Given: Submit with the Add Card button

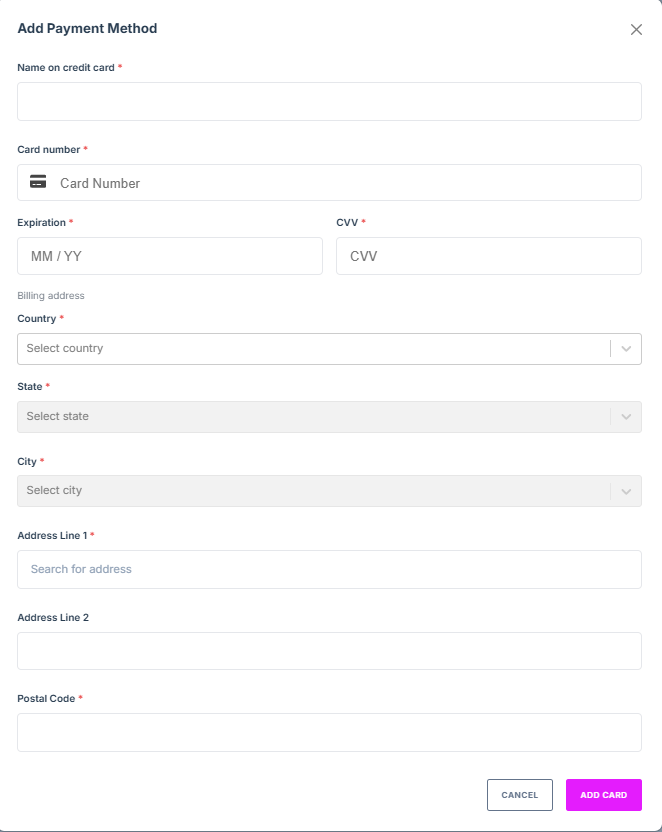Looking at the screenshot, I should (x=603, y=795).
